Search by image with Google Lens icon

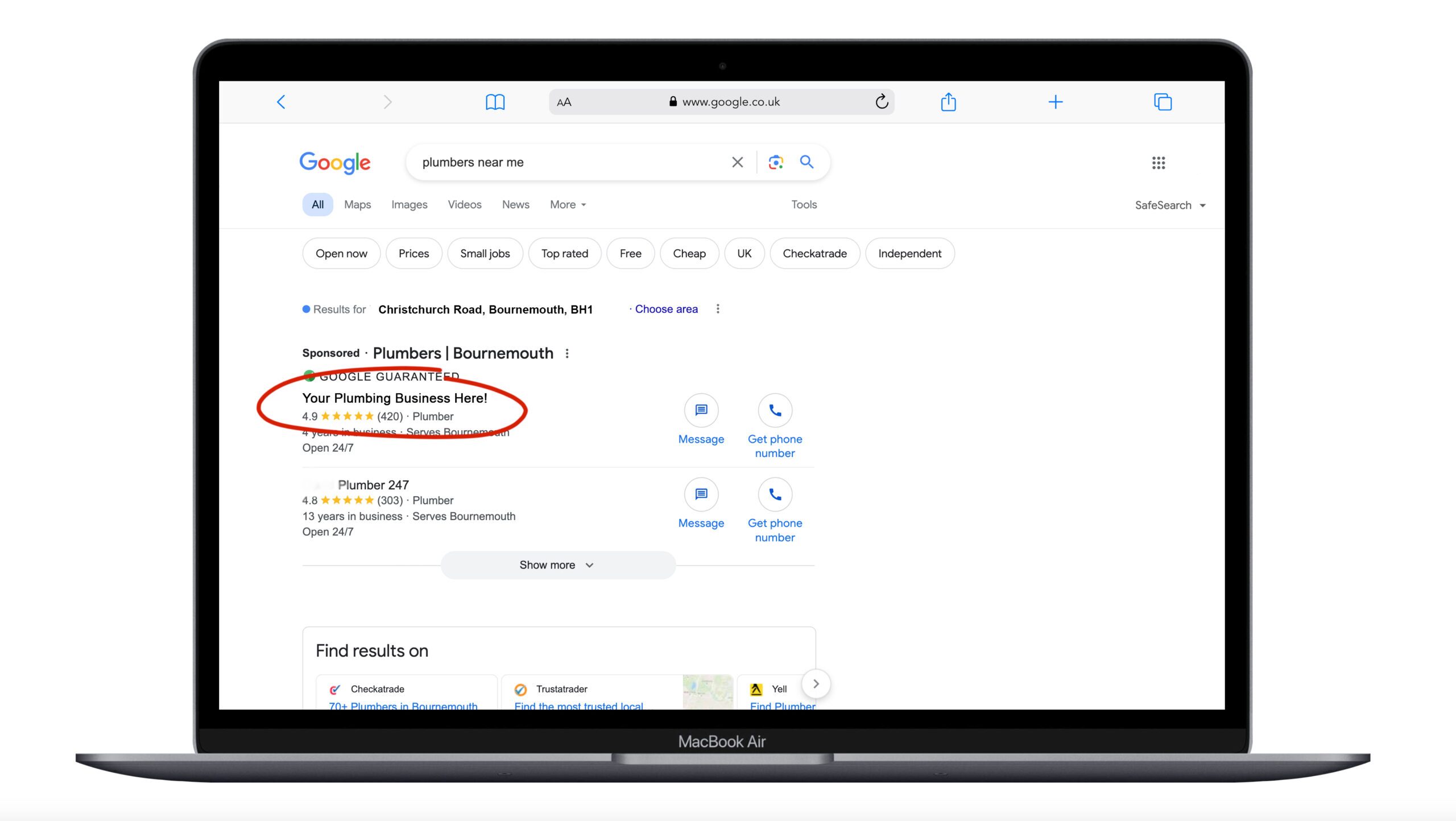776,162
